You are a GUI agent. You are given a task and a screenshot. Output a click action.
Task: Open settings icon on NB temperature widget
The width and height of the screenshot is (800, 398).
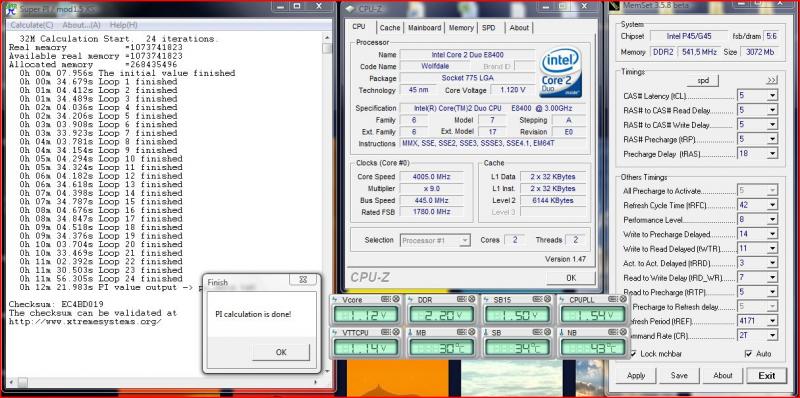pos(613,332)
